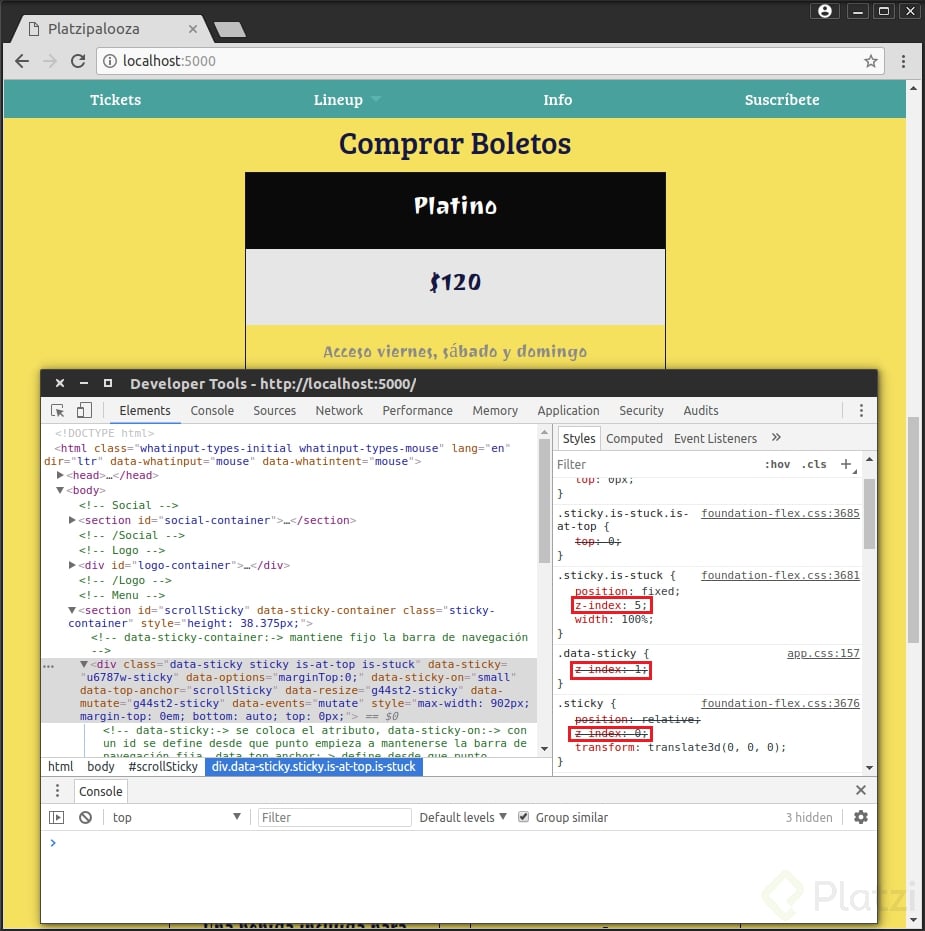Show the console sidebar icon
Viewport: 925px width, 931px height.
point(56,818)
